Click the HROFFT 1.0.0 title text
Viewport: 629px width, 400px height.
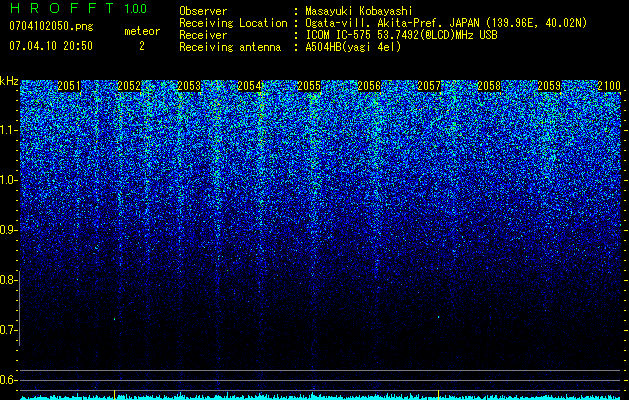coord(78,8)
